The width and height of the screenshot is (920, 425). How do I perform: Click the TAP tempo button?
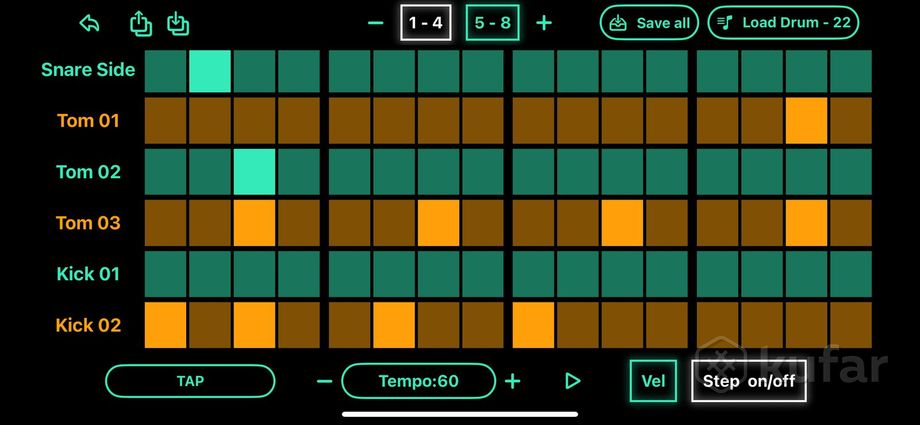[190, 381]
